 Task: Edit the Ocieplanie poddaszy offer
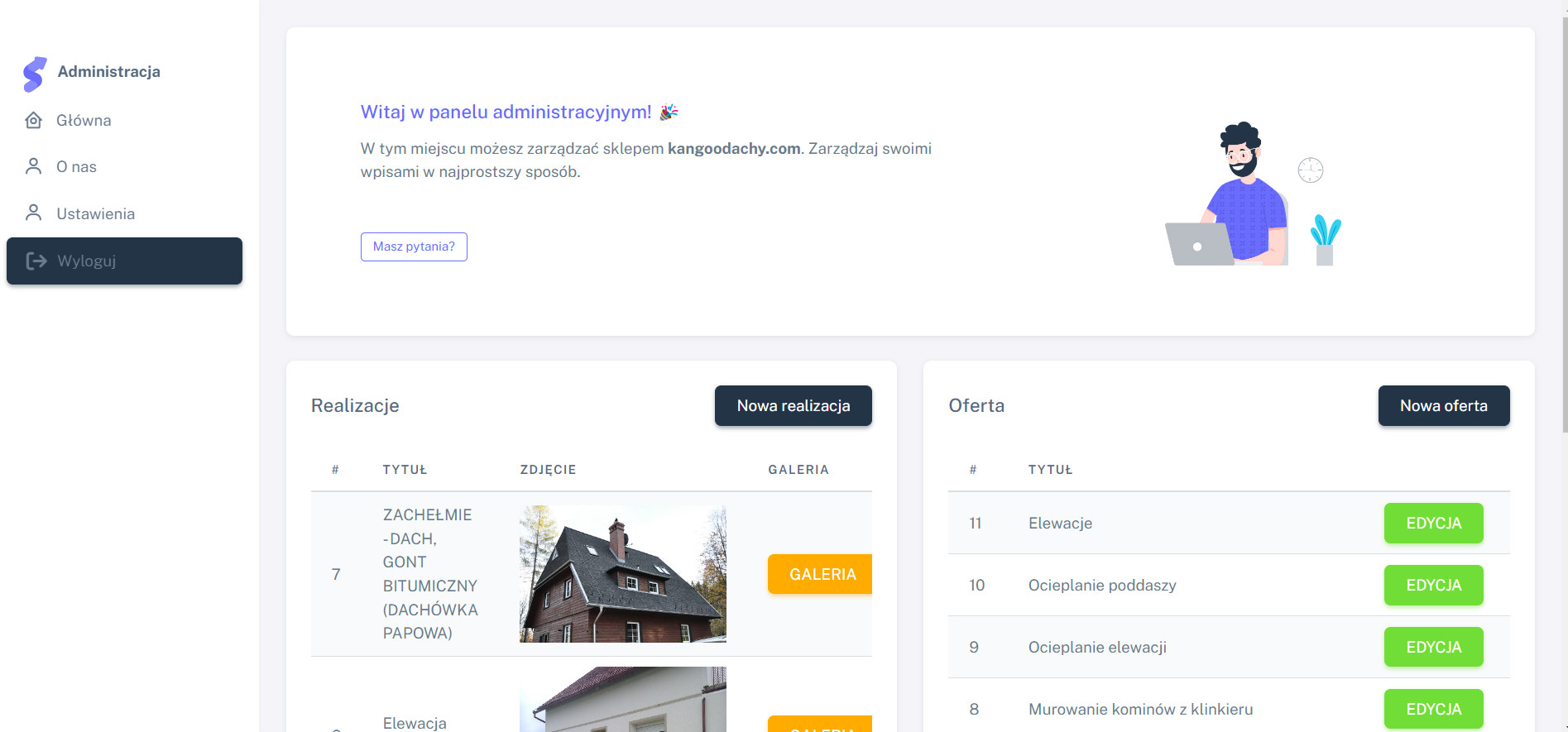click(1433, 585)
